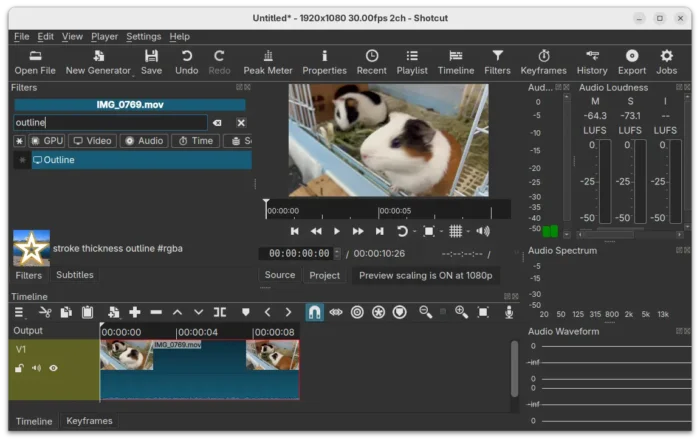Viewport: 700px width, 441px height.
Task: Split clip at playhead in timeline
Action: tap(219, 312)
